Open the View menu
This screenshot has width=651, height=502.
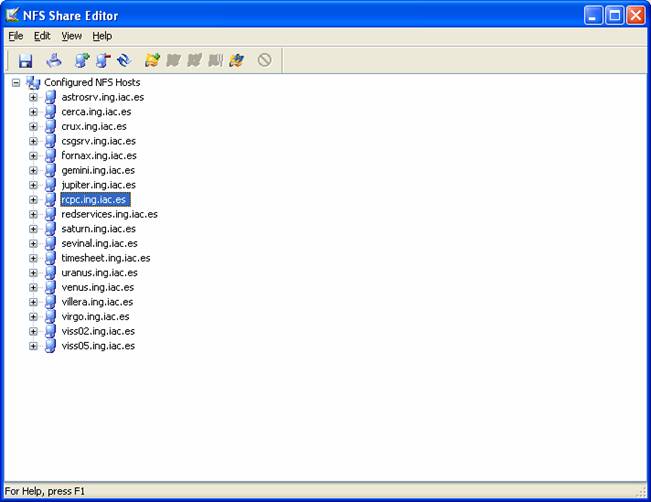(x=71, y=36)
